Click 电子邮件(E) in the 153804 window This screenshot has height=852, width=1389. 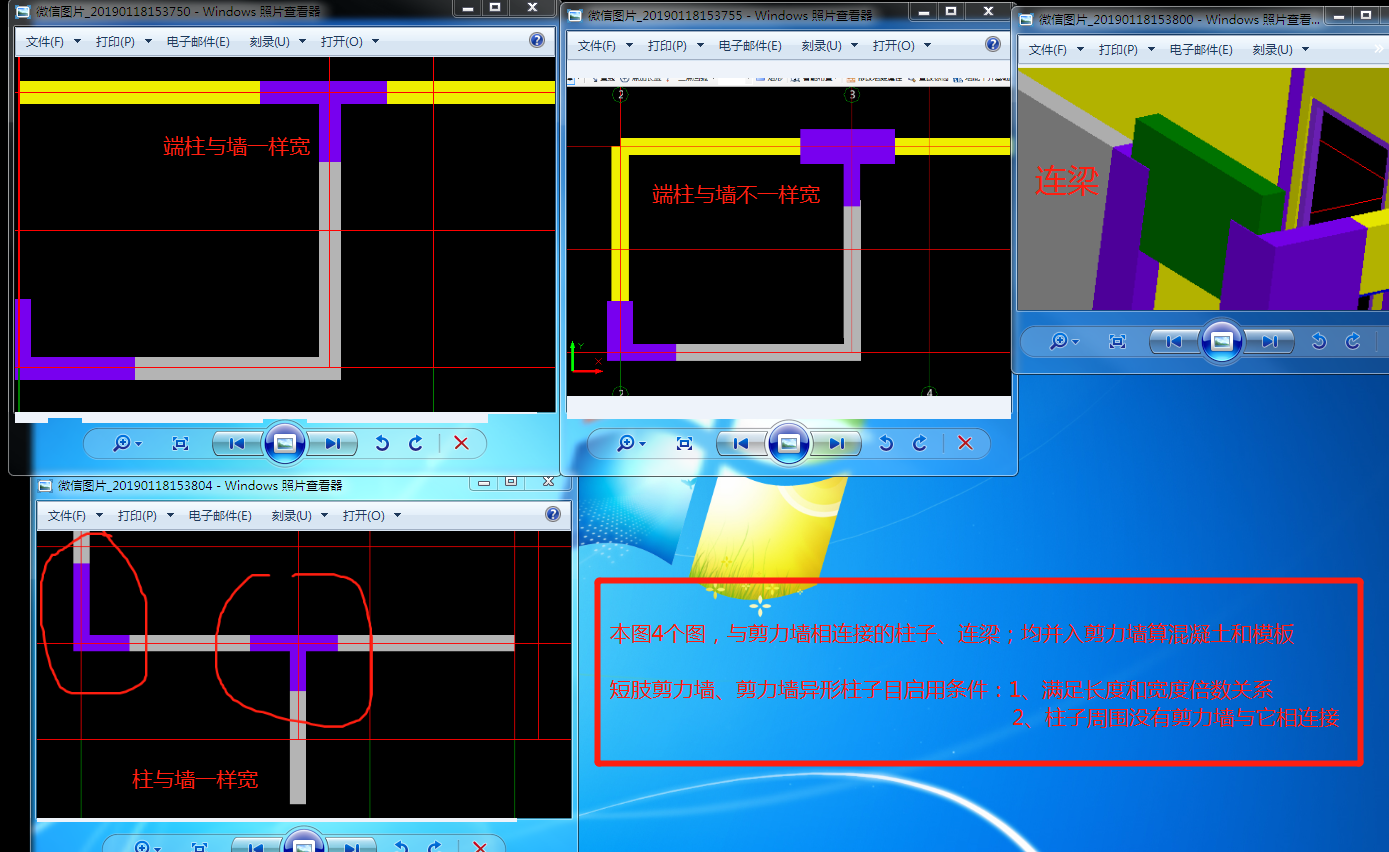(x=220, y=516)
